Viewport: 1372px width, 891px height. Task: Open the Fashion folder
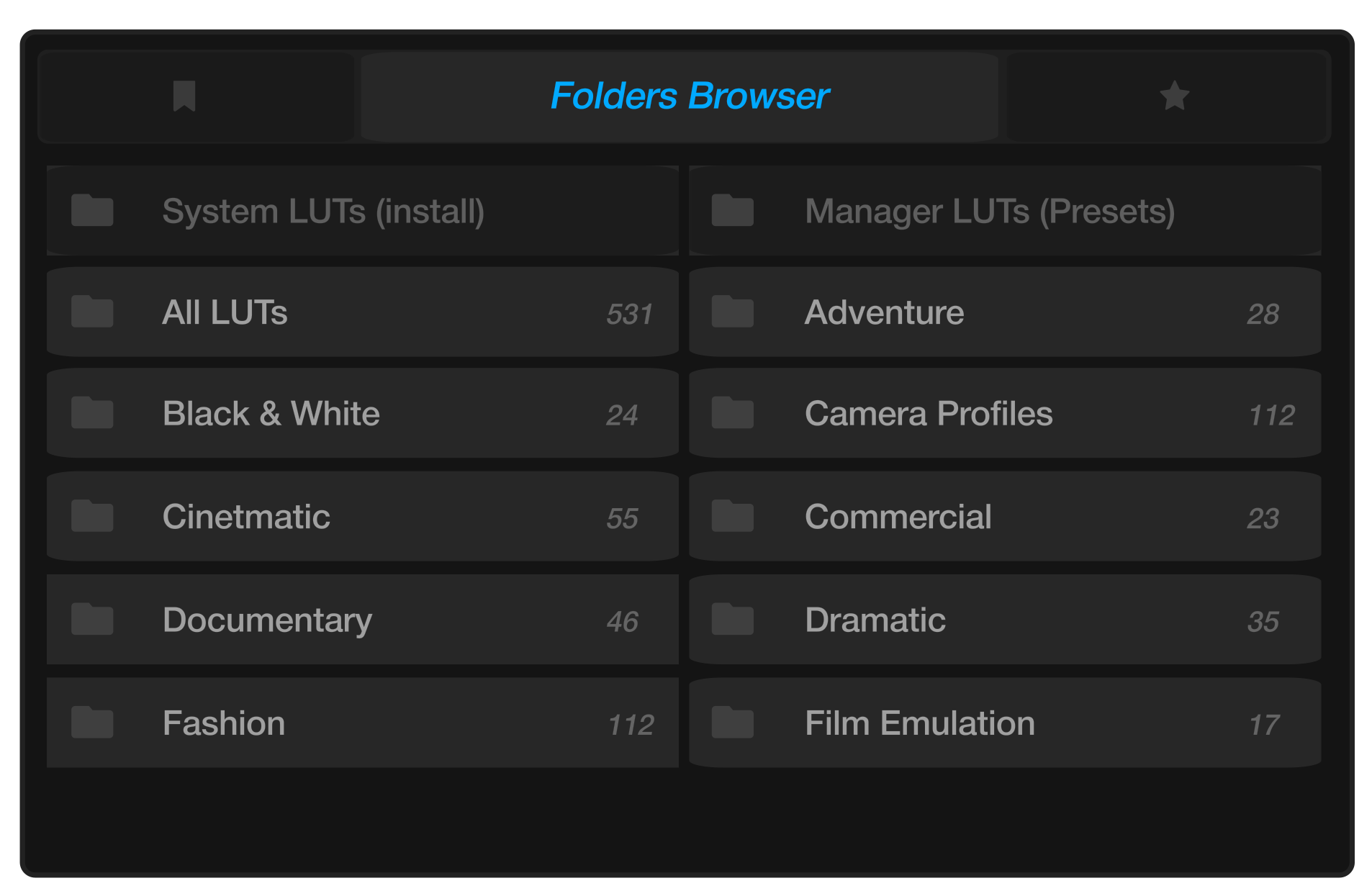(362, 723)
